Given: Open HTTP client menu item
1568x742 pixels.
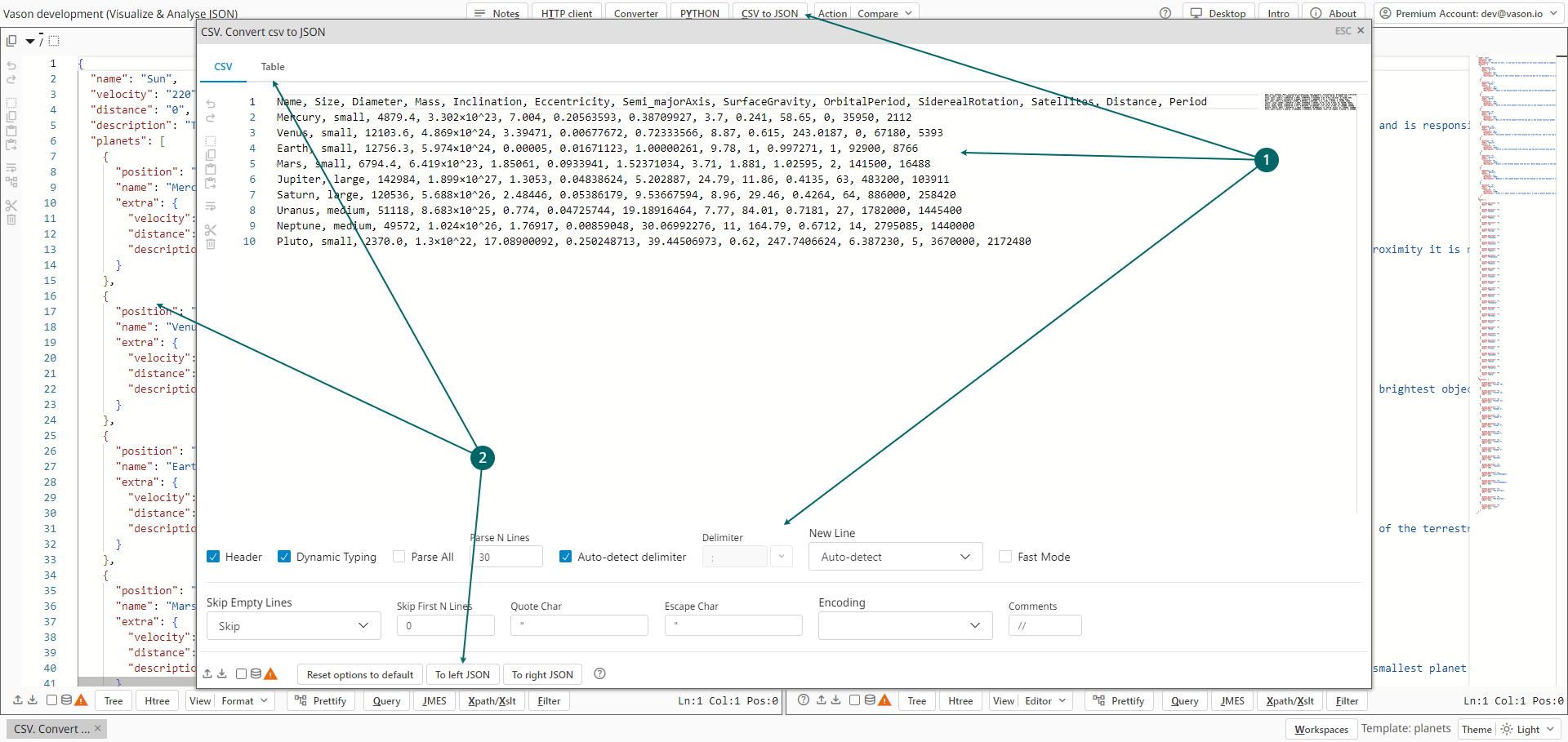Looking at the screenshot, I should coord(567,13).
